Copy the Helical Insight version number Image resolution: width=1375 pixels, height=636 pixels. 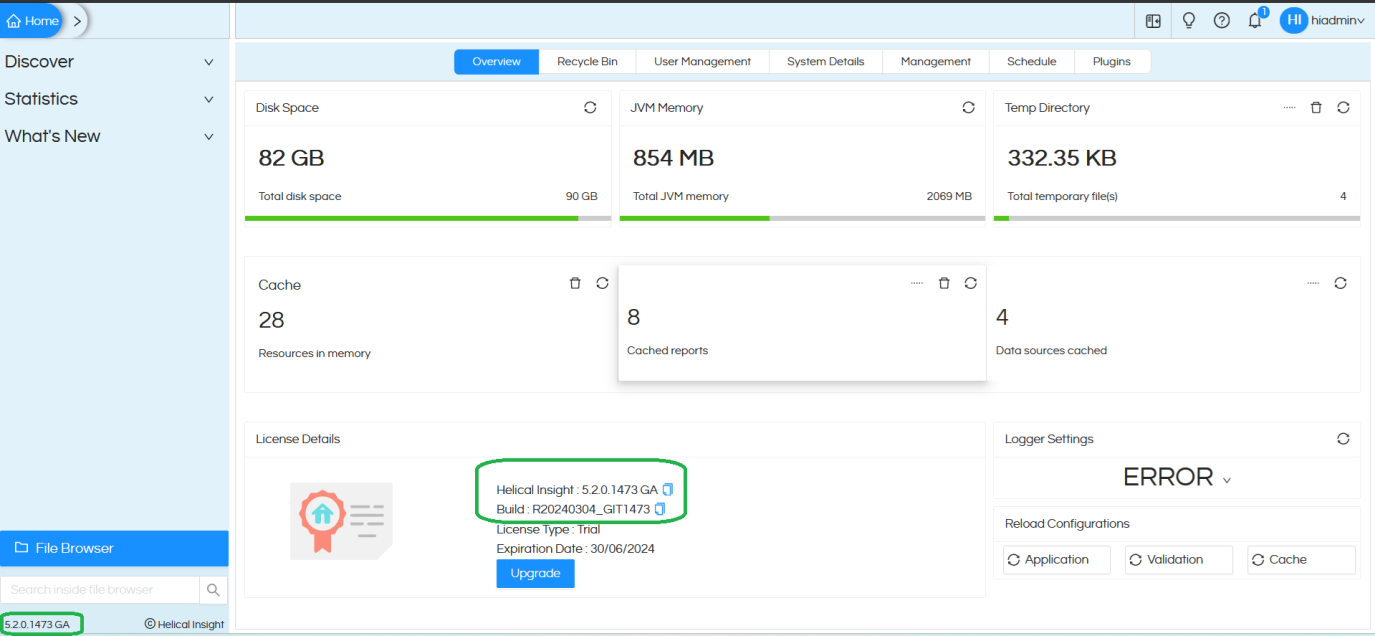(x=668, y=490)
